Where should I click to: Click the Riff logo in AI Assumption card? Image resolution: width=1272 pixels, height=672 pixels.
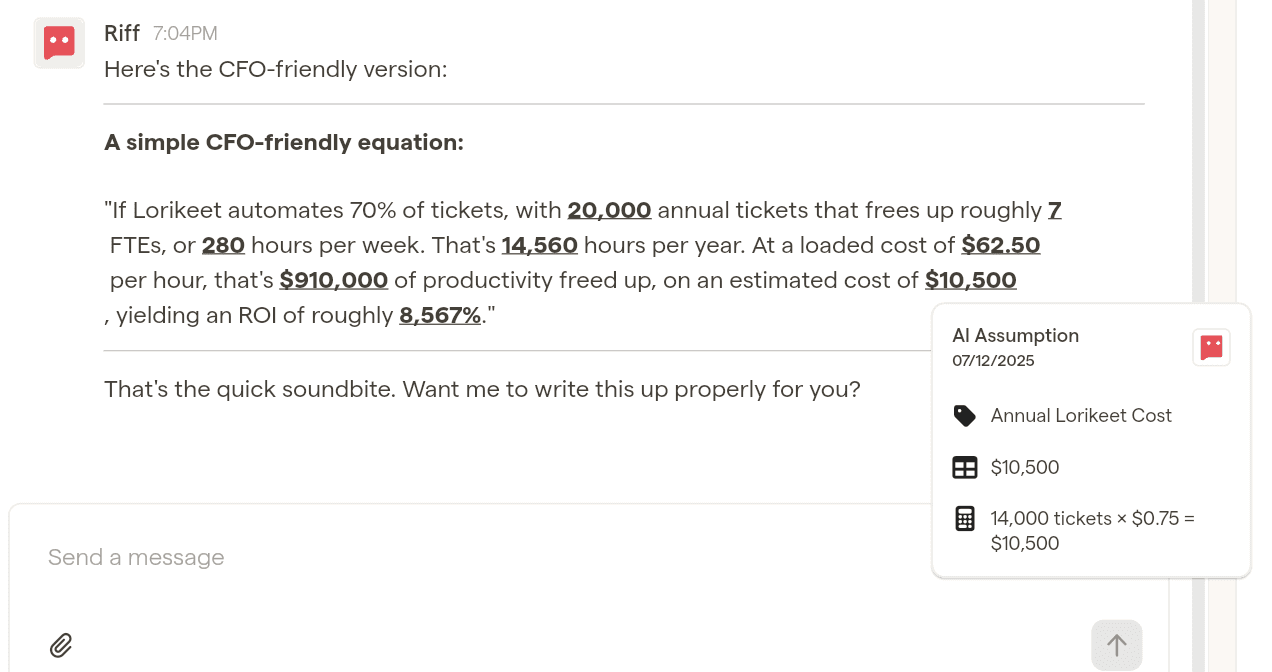(x=1211, y=348)
